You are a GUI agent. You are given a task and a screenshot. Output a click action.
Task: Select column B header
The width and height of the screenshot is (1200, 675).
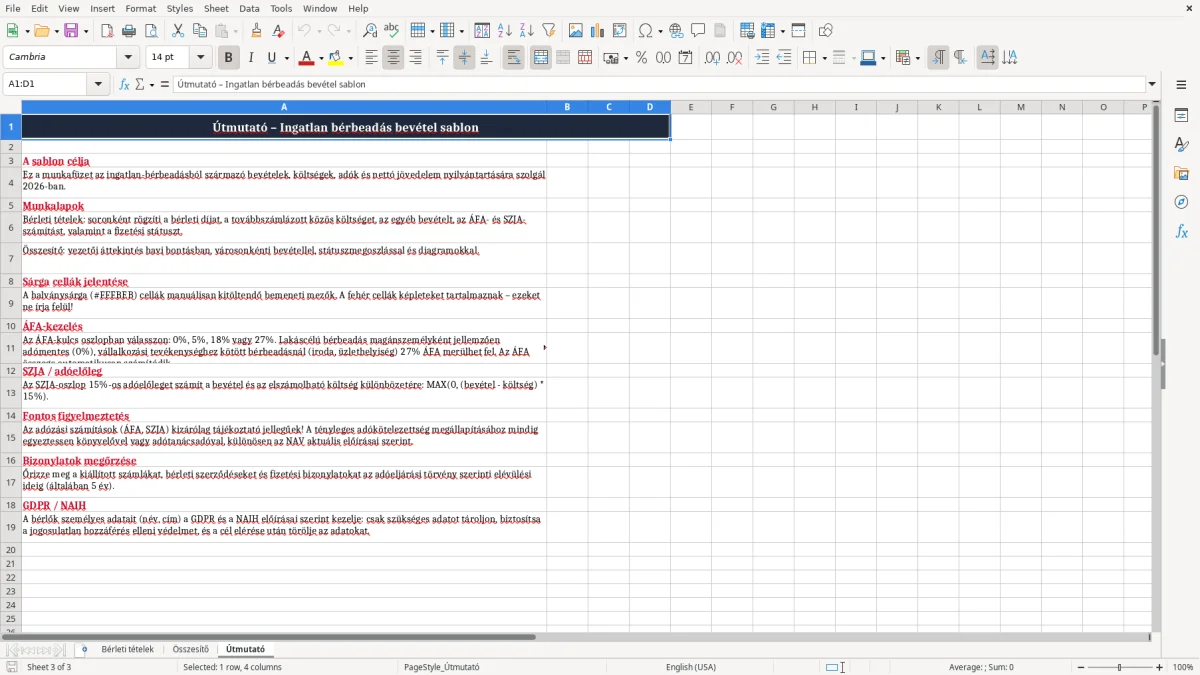(x=567, y=107)
